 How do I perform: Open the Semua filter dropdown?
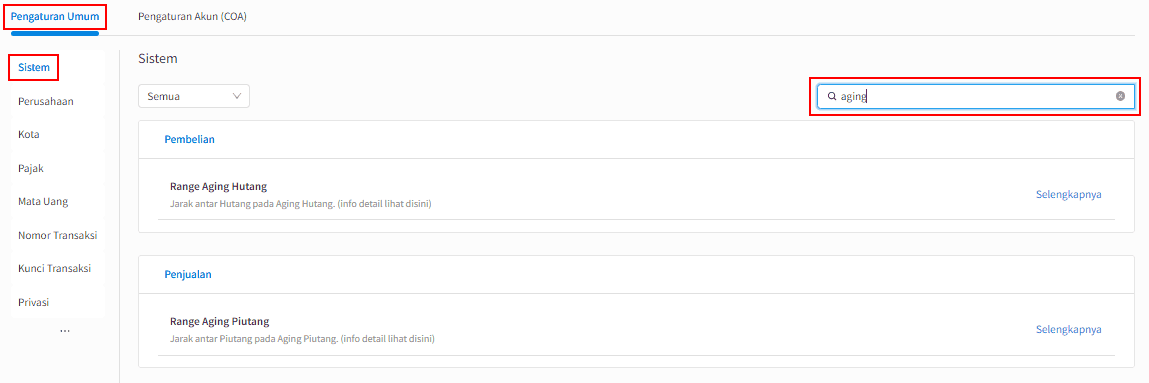(x=193, y=96)
